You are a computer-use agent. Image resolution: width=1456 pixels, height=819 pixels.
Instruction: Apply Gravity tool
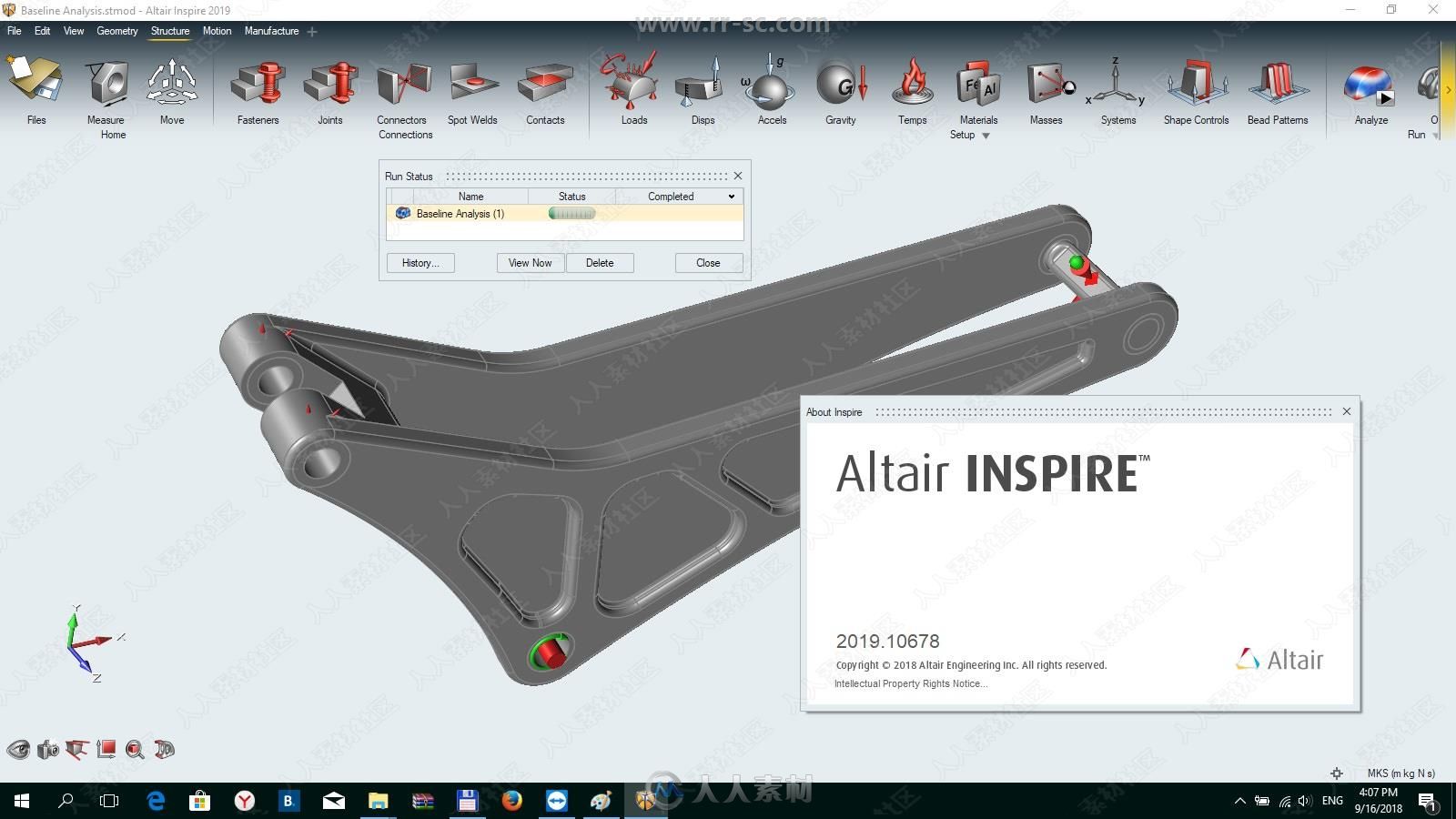coord(842,82)
